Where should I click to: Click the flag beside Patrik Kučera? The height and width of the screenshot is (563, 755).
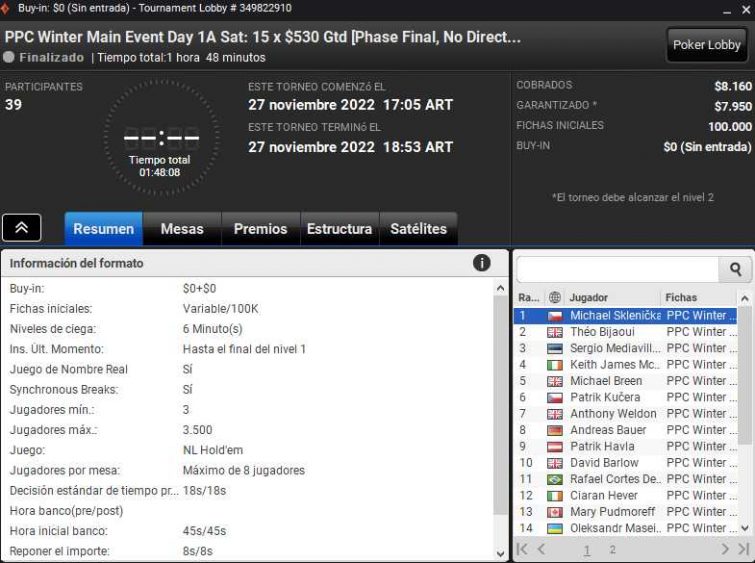pyautogui.click(x=555, y=398)
